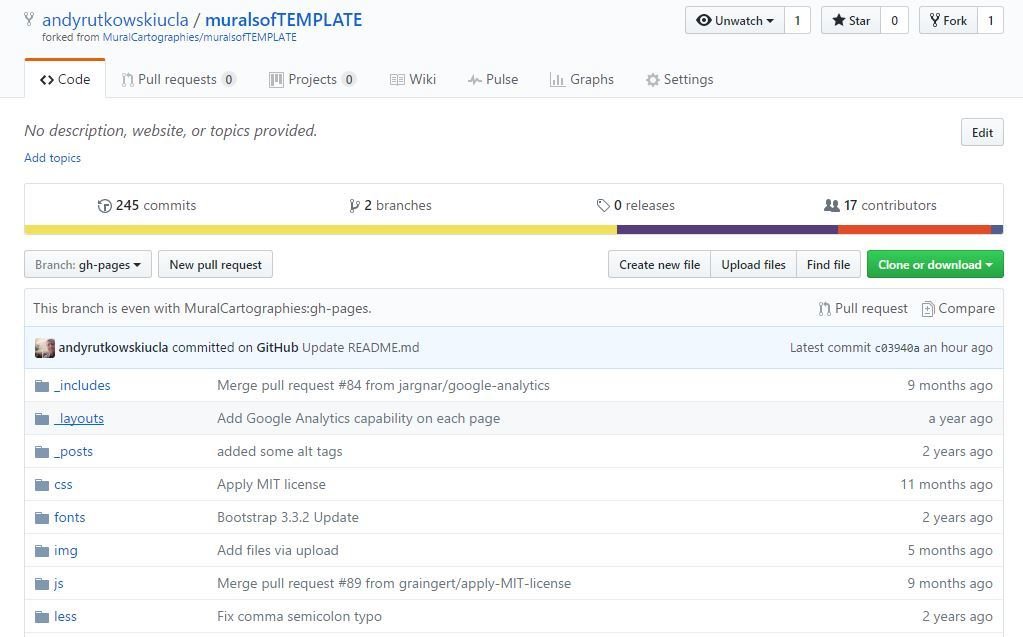
Task: Open the _layouts folder icon
Action: tap(42, 418)
